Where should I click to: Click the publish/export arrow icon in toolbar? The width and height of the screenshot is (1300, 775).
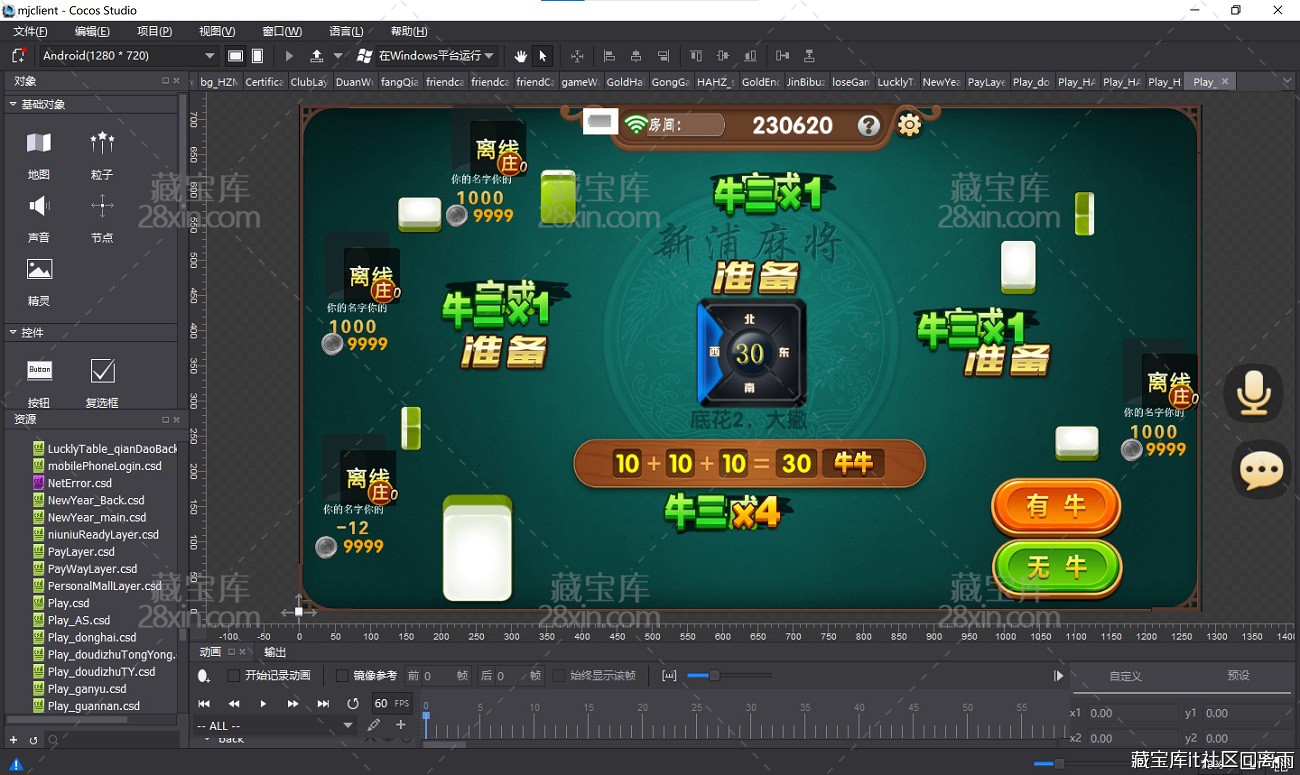(317, 56)
